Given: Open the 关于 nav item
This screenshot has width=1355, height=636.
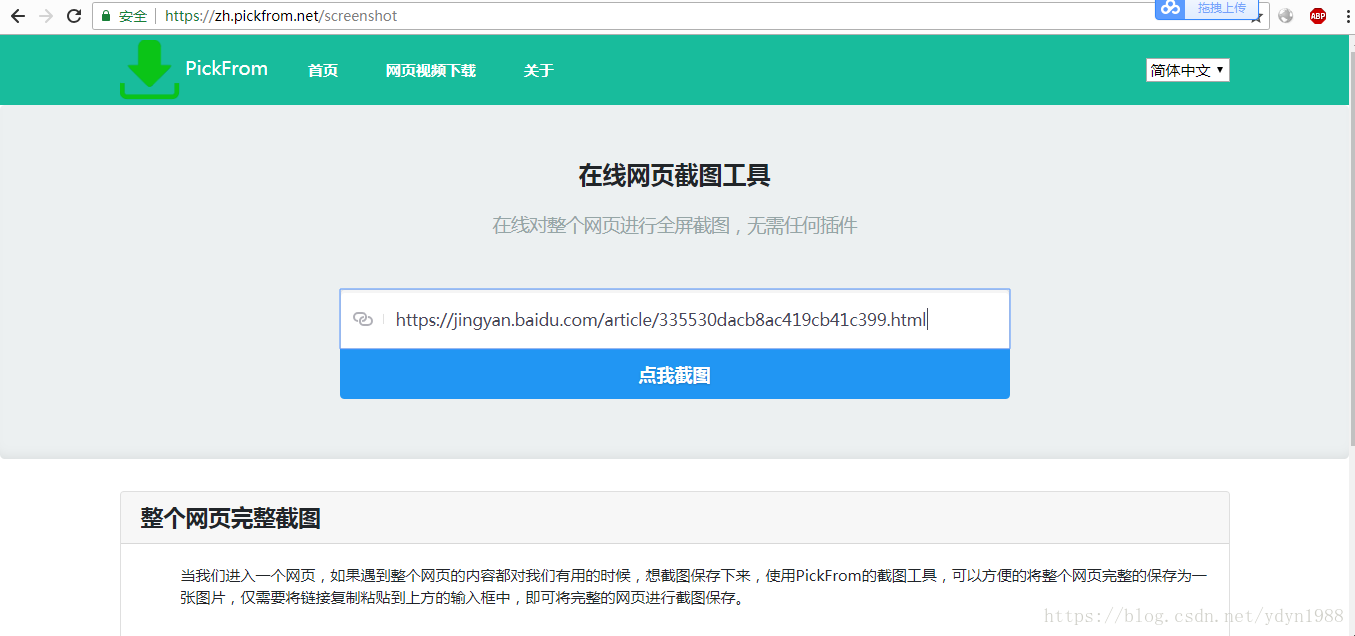Looking at the screenshot, I should pyautogui.click(x=538, y=70).
